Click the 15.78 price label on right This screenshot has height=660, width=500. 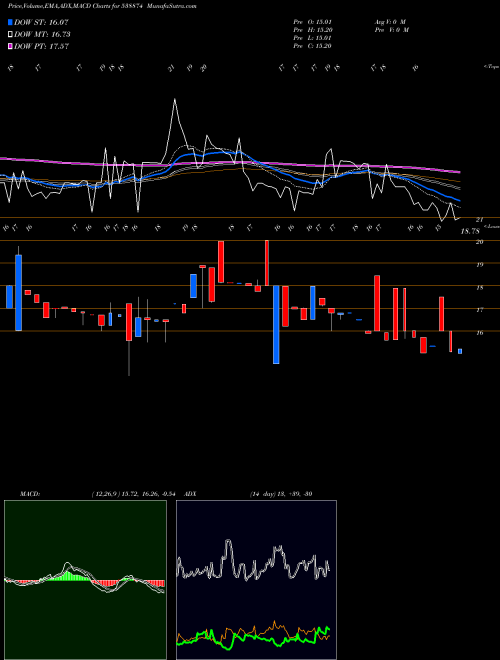(471, 231)
